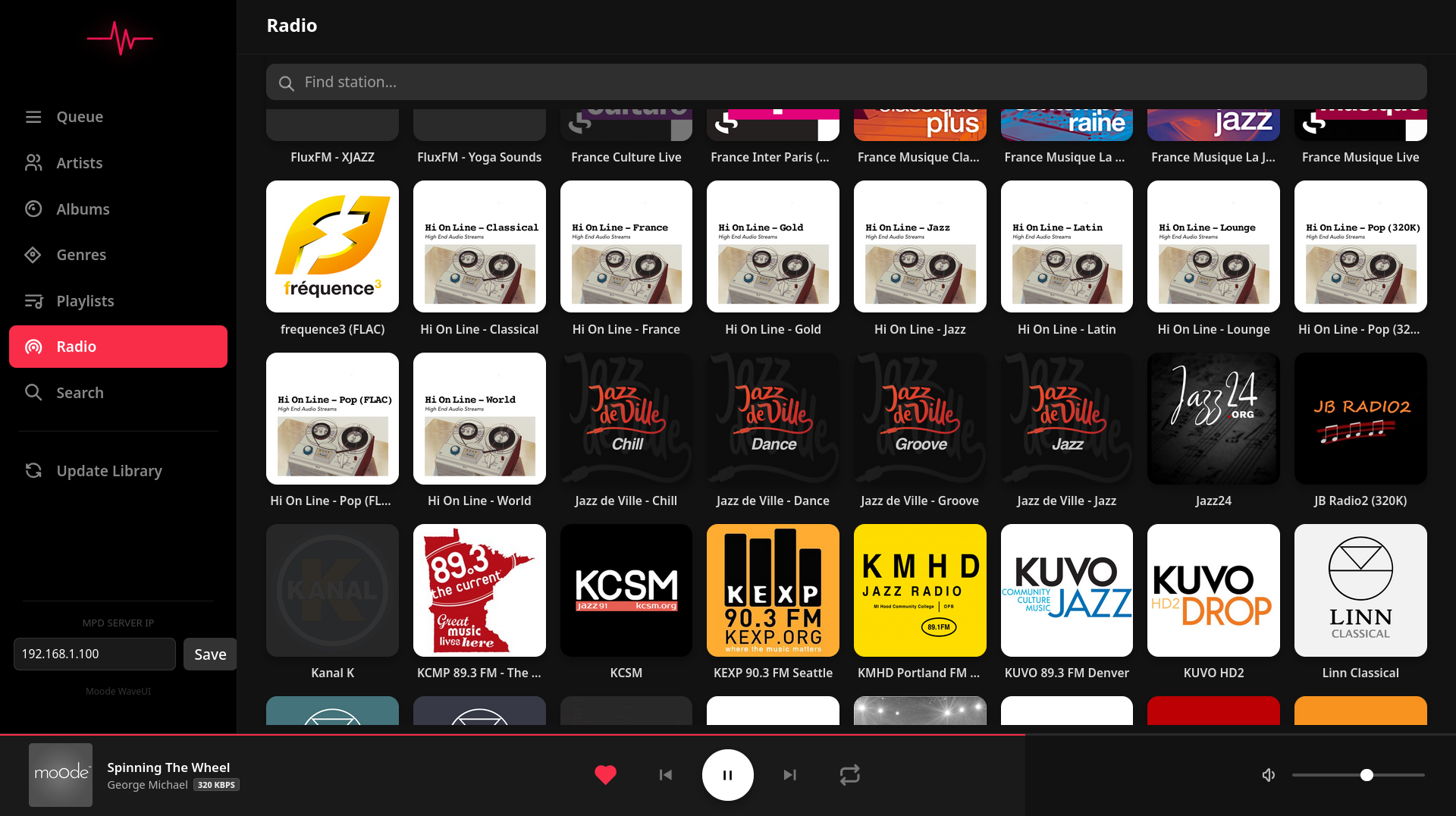Tune to Hi On Line - Gold

pyautogui.click(x=773, y=246)
